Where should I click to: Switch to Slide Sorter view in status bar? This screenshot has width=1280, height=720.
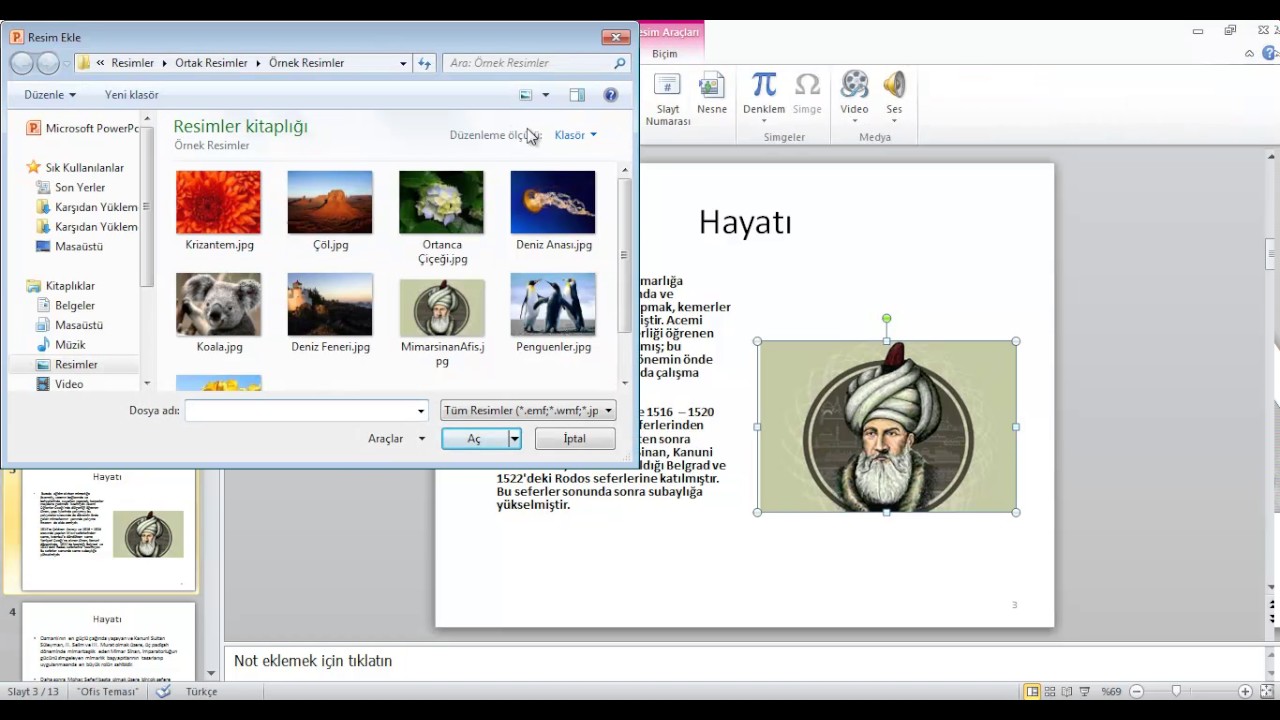[1050, 691]
